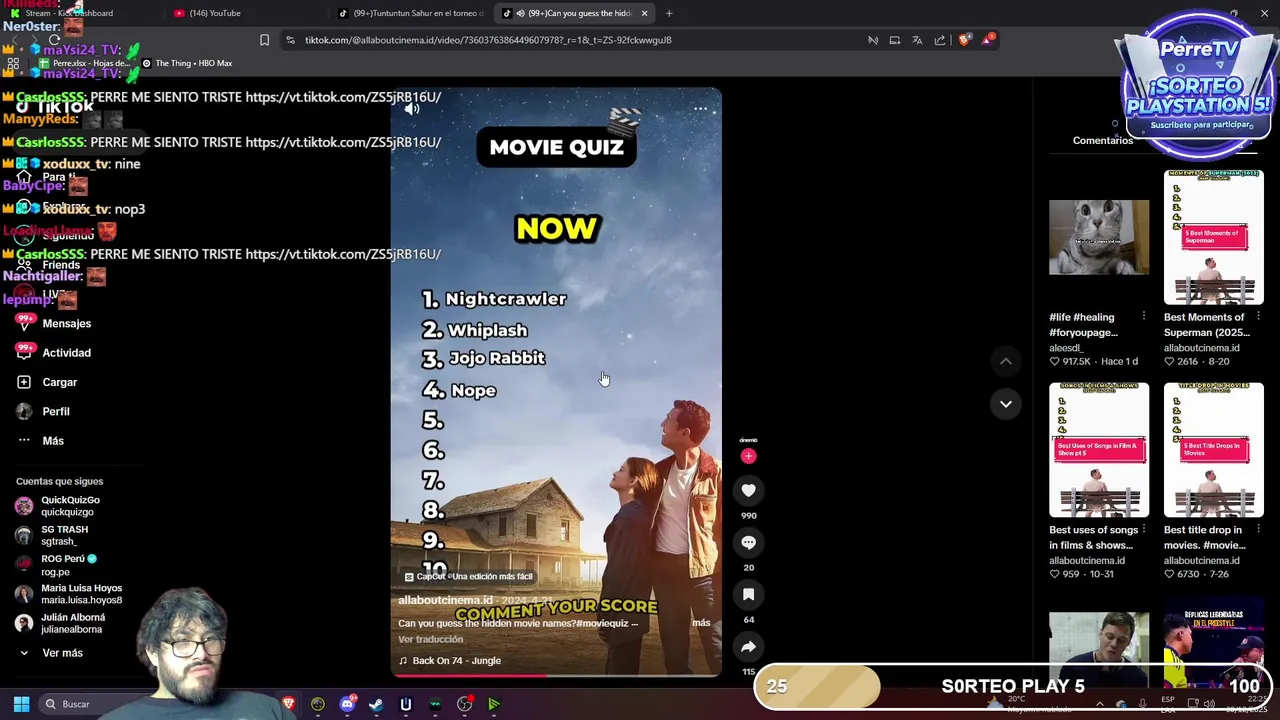Open options for the Best uses of songs video
Image resolution: width=1280 pixels, height=720 pixels.
point(1144,530)
